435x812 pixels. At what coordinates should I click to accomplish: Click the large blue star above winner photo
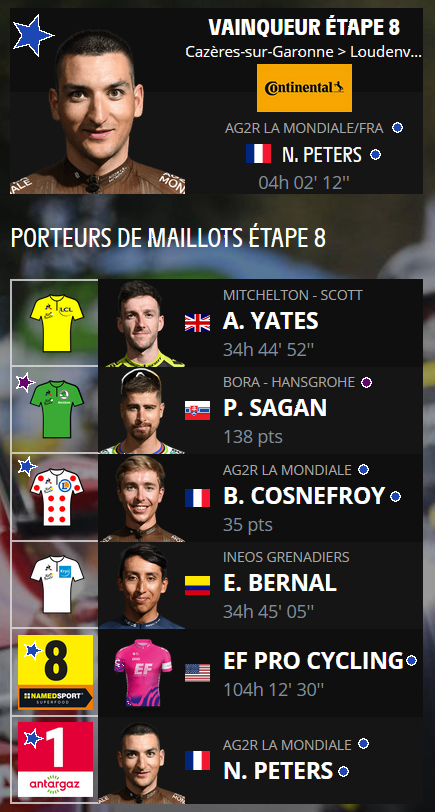pos(33,35)
